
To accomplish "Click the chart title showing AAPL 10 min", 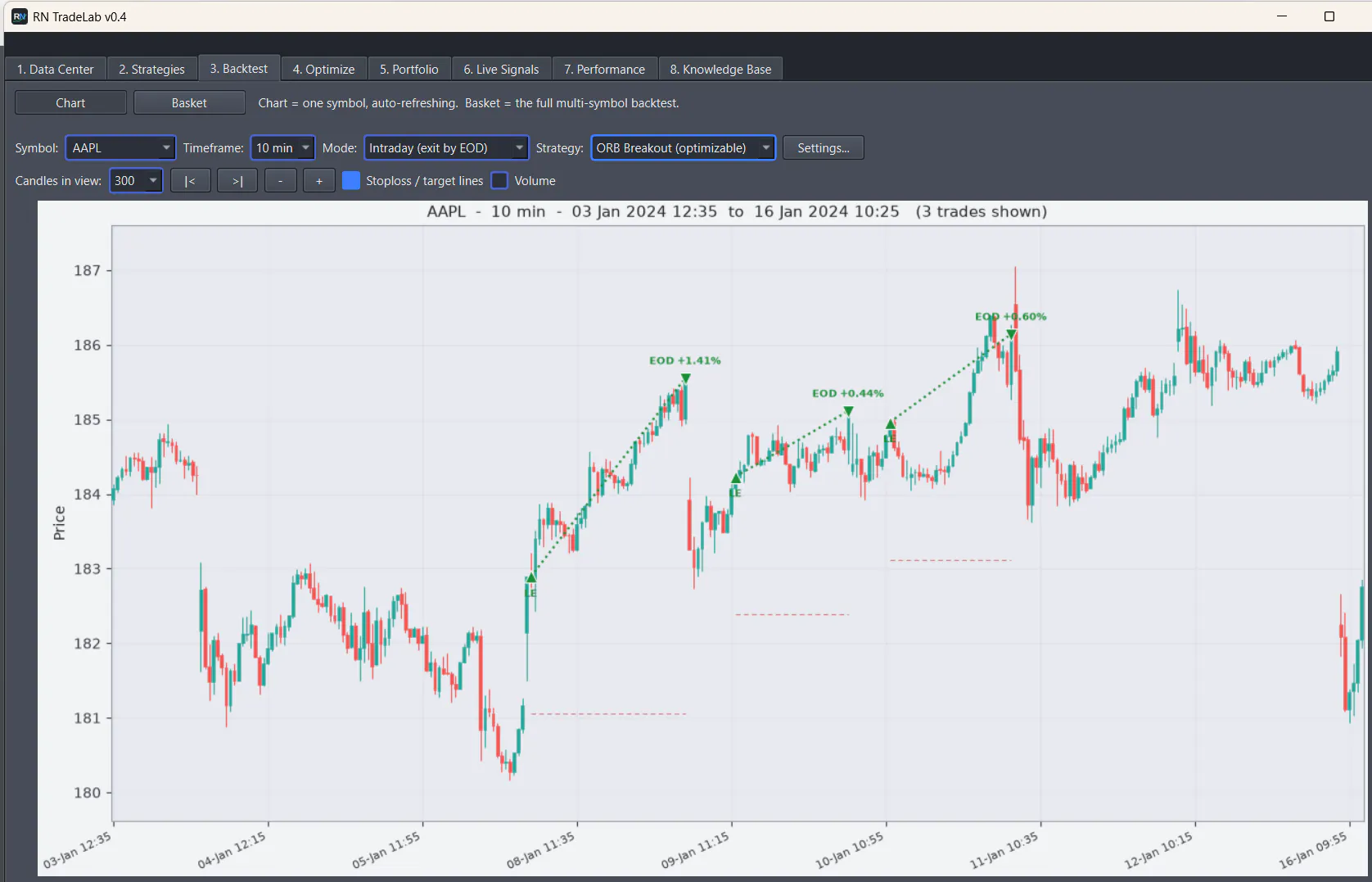I will click(737, 211).
